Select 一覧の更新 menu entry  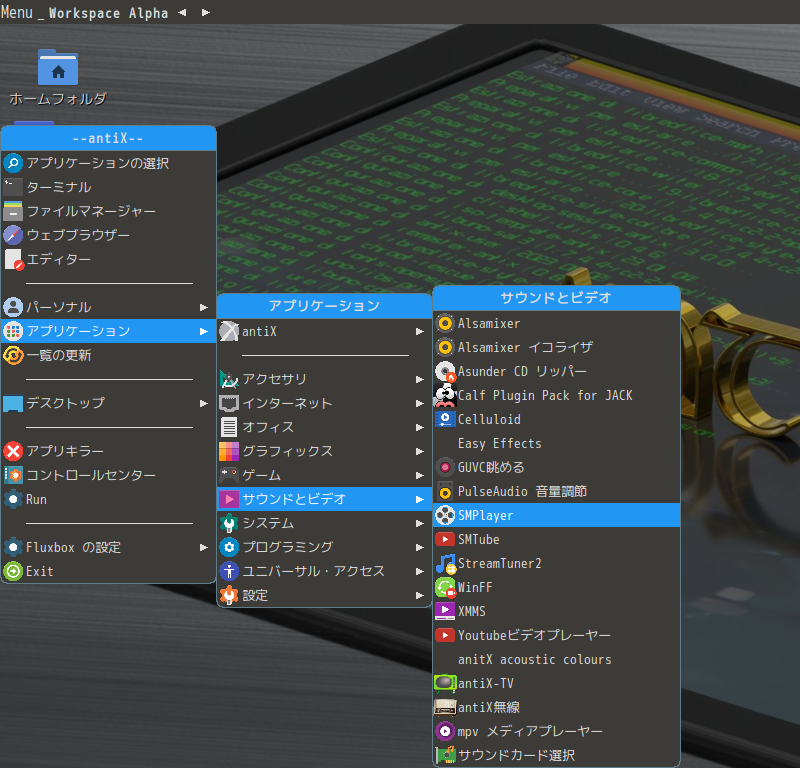click(109, 355)
